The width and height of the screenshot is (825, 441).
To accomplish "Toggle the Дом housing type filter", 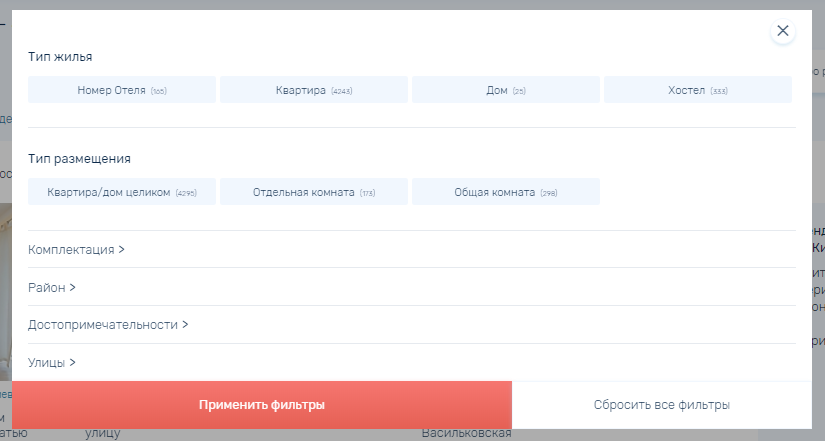I will coord(506,90).
